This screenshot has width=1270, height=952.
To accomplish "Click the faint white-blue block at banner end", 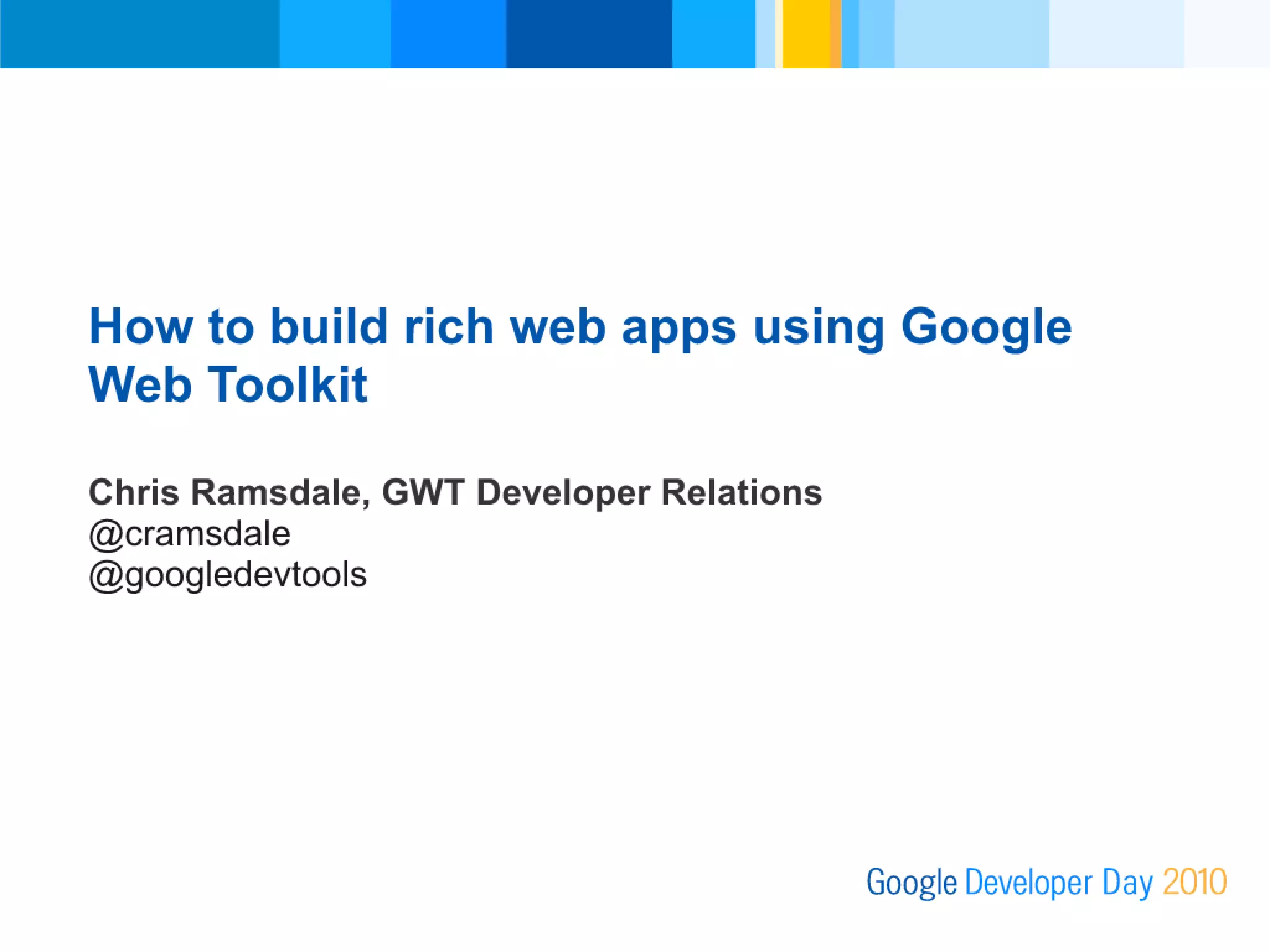I will click(1227, 34).
